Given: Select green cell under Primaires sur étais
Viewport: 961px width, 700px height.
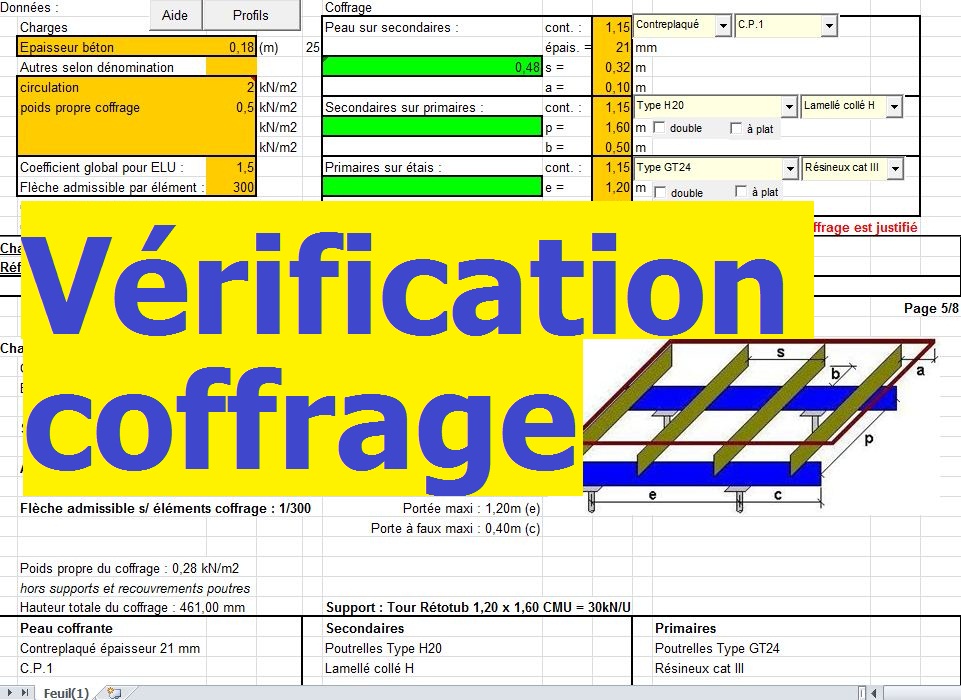Looking at the screenshot, I should (x=432, y=187).
